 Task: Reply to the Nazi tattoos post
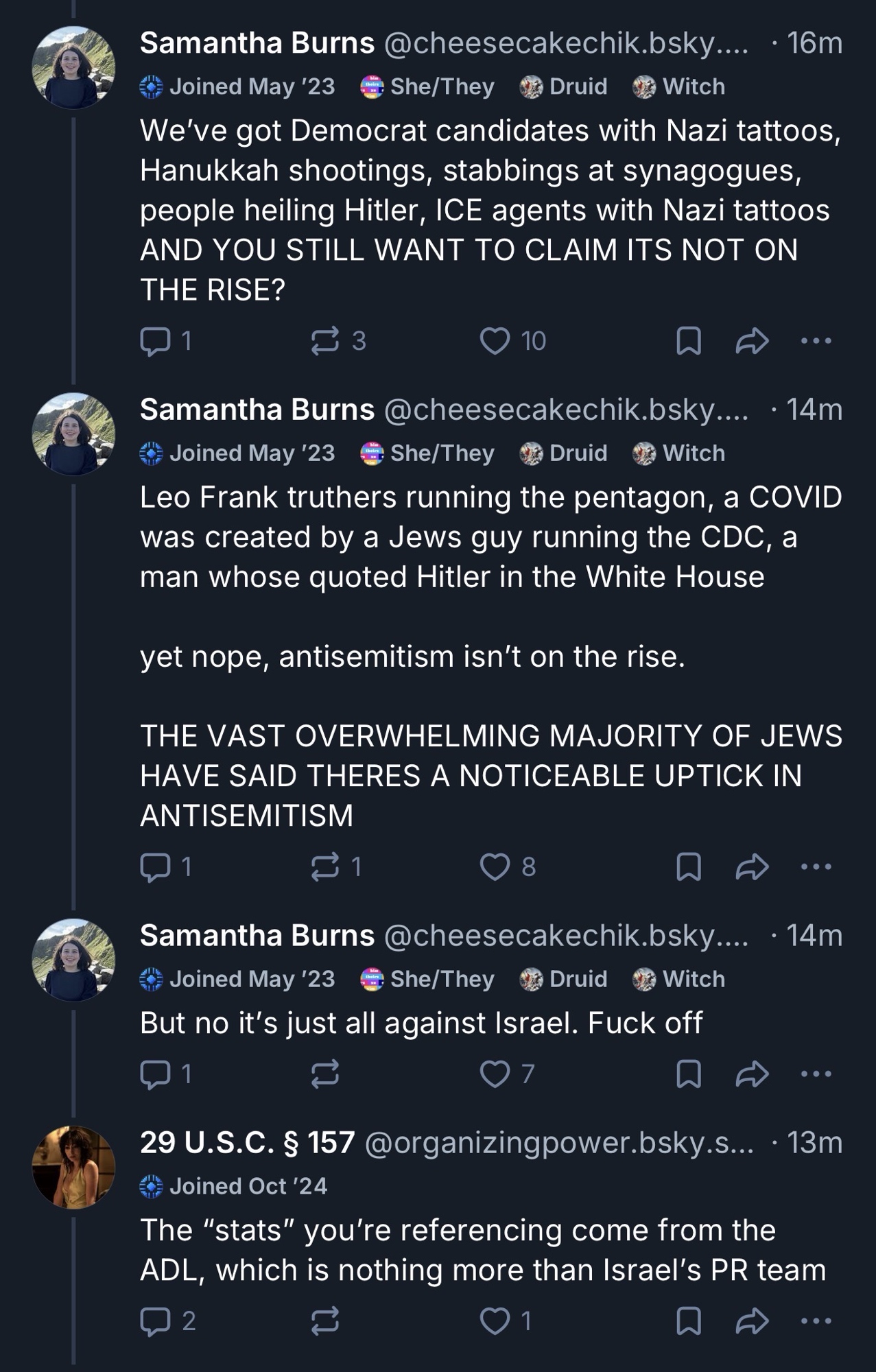click(x=155, y=341)
